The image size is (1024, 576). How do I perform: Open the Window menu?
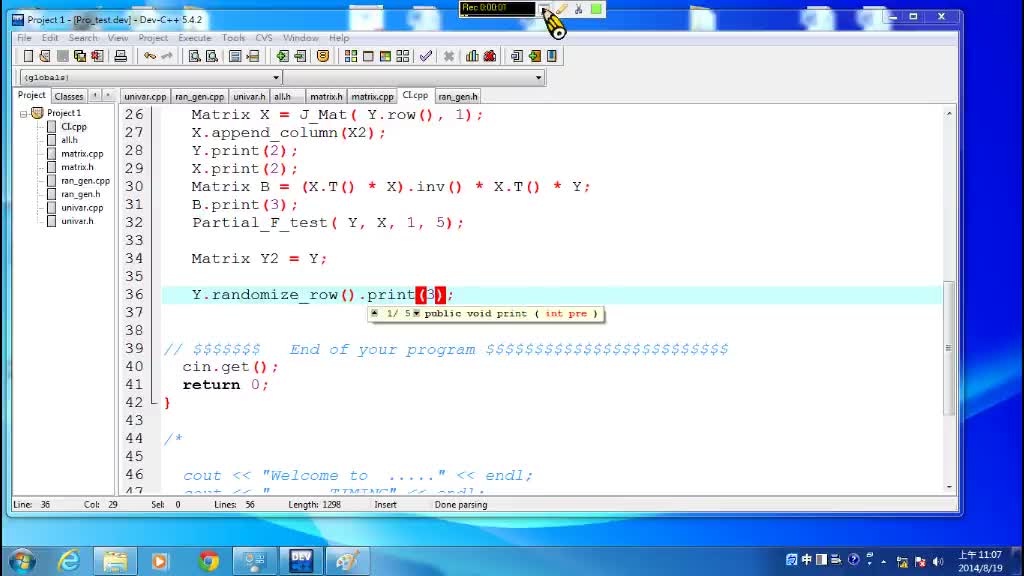[x=300, y=38]
